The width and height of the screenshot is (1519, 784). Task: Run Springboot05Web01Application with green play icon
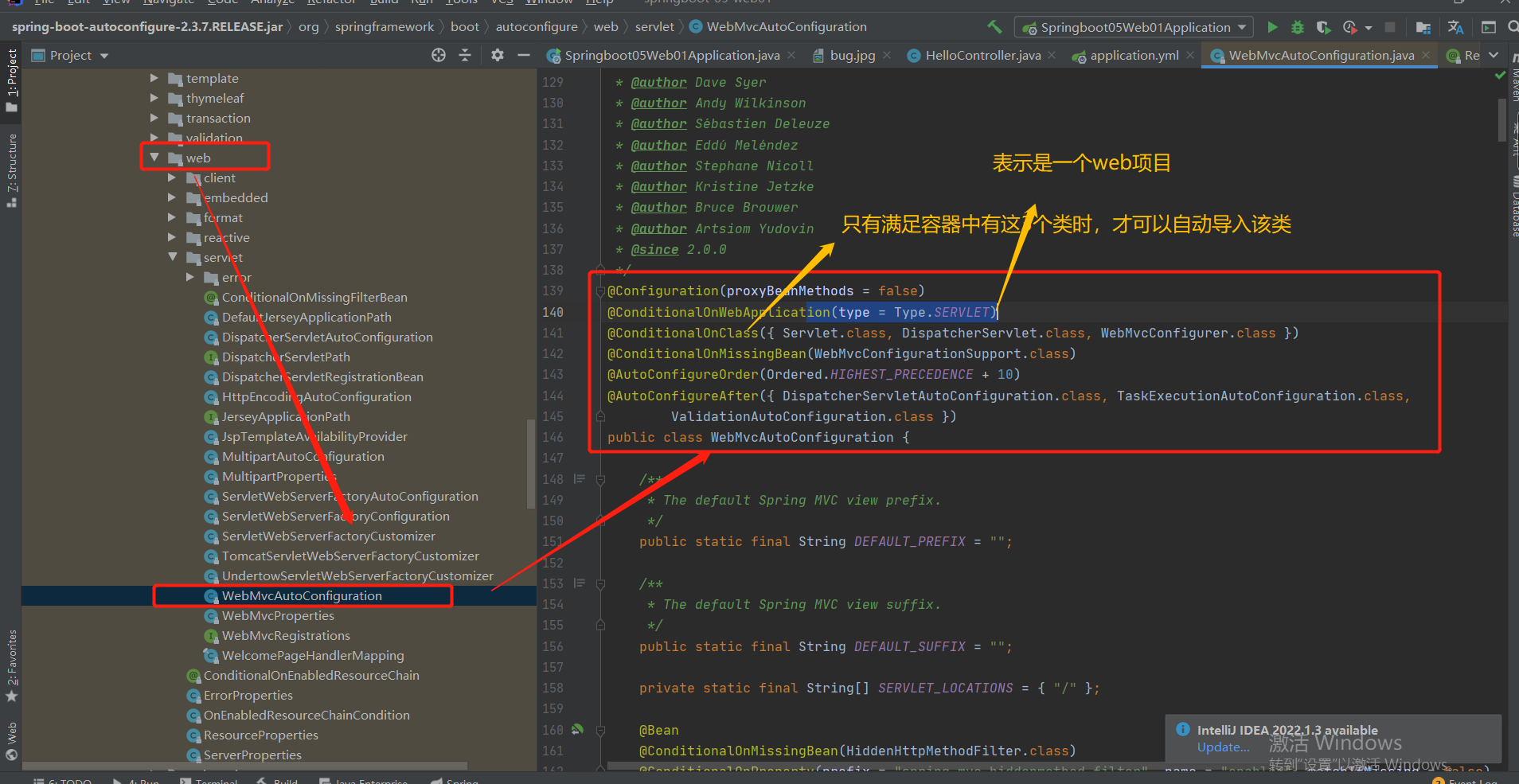[x=1272, y=27]
